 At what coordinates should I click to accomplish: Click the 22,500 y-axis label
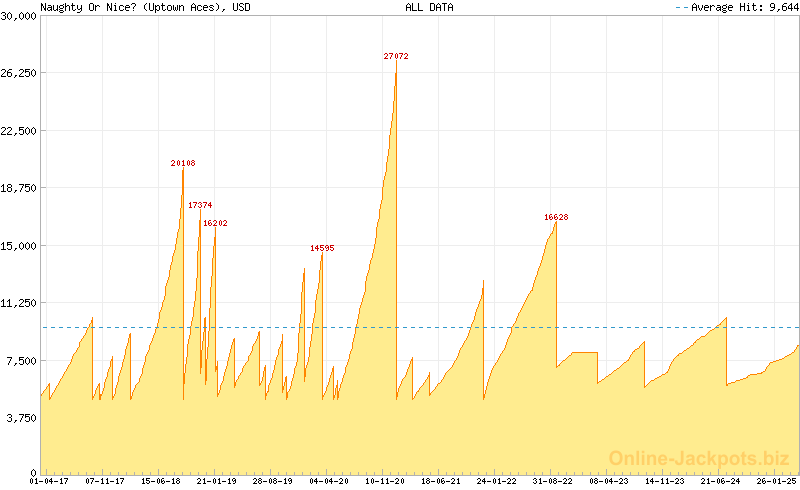(19, 131)
